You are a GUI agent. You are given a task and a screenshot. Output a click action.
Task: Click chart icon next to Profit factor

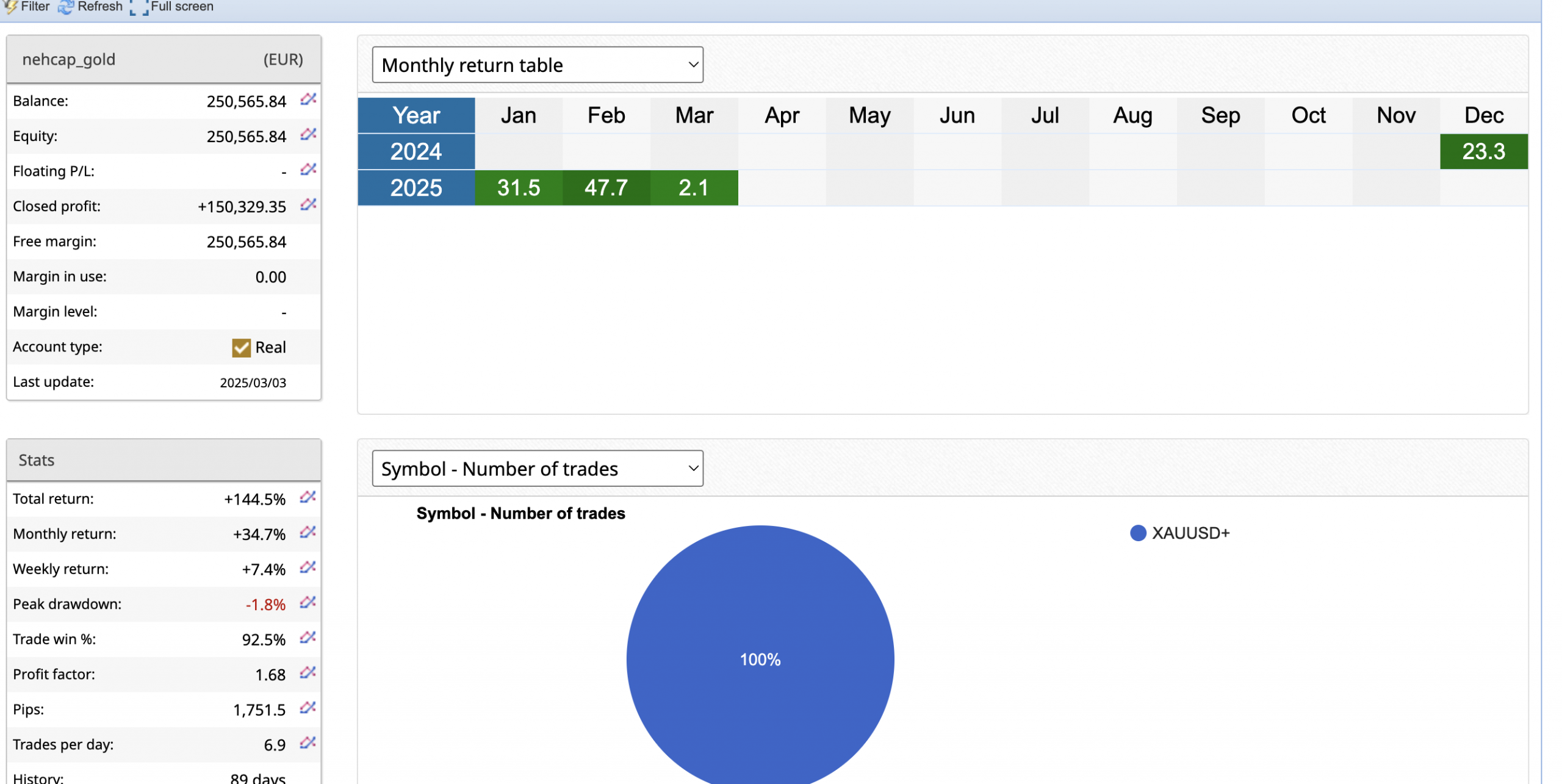pyautogui.click(x=308, y=673)
